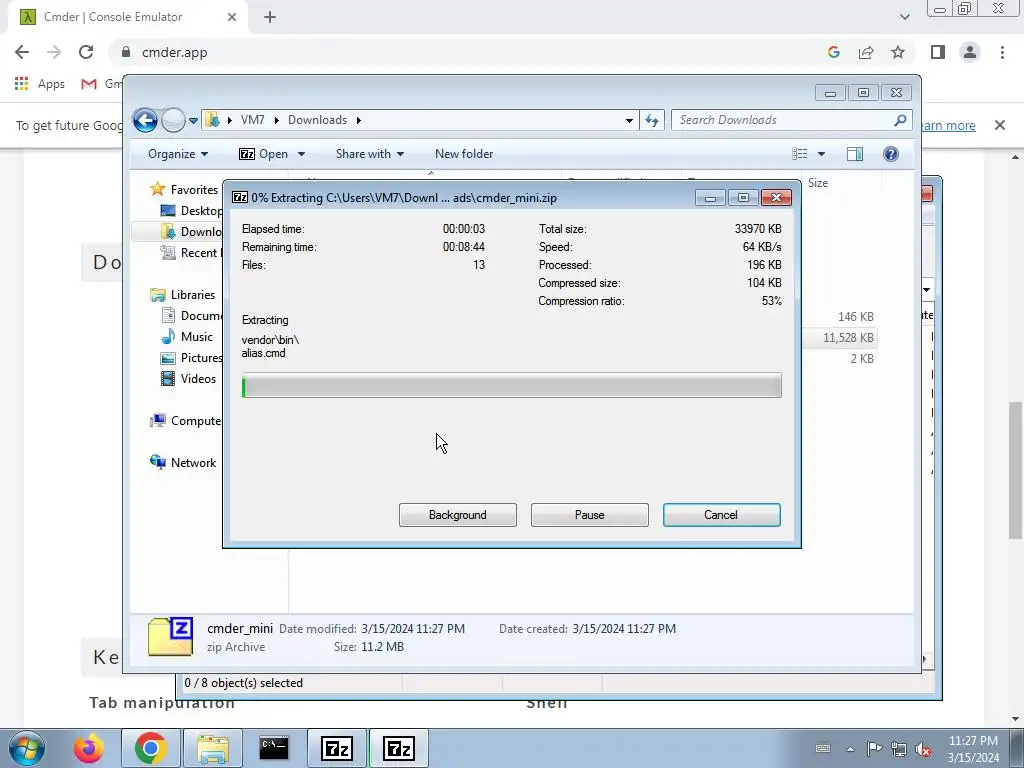Image resolution: width=1024 pixels, height=768 pixels.
Task: Click the 7z icon in extraction dialog title
Action: click(240, 197)
